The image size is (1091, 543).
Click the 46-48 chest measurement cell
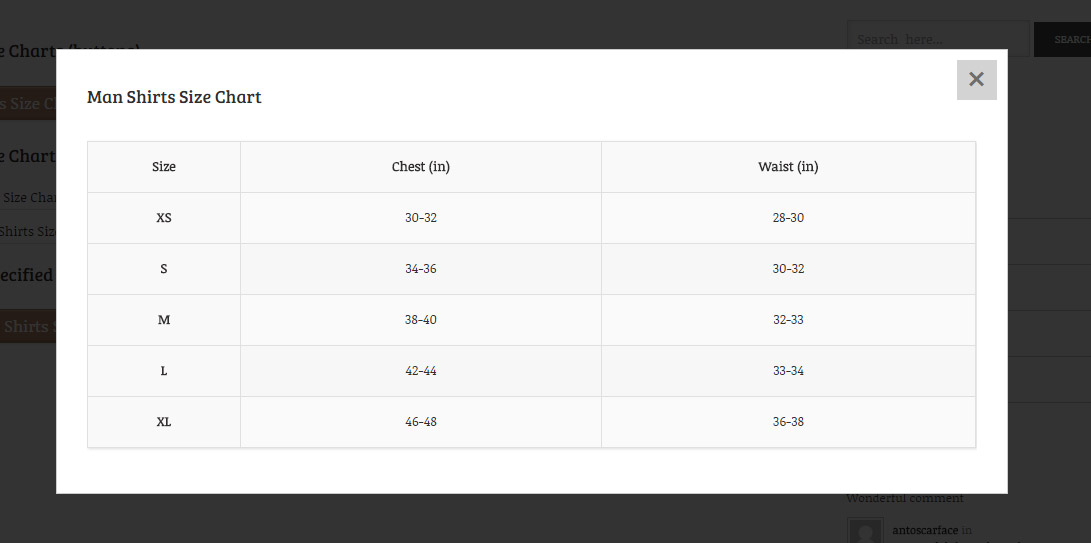[421, 422]
